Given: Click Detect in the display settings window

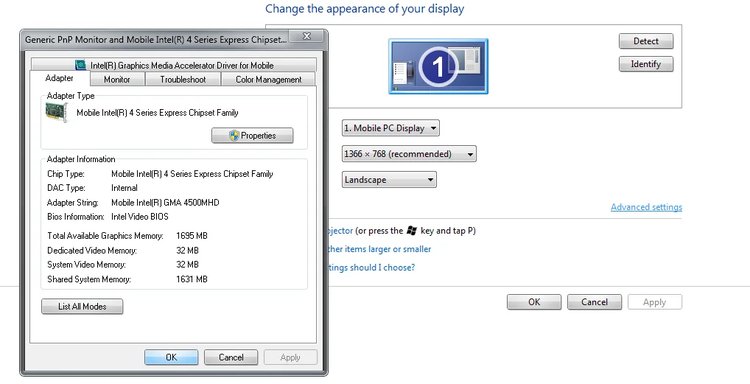Looking at the screenshot, I should [x=646, y=41].
